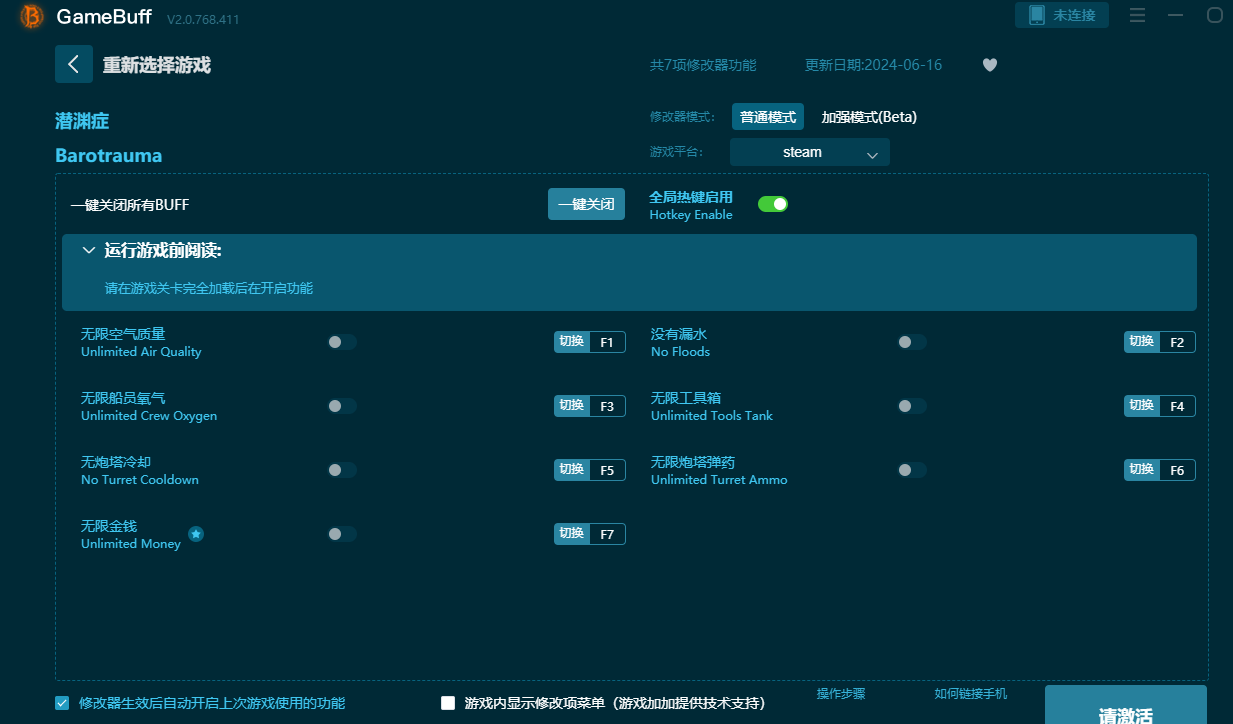Collapse the 运行游戏前阅读 section
1233x724 pixels.
(x=89, y=250)
